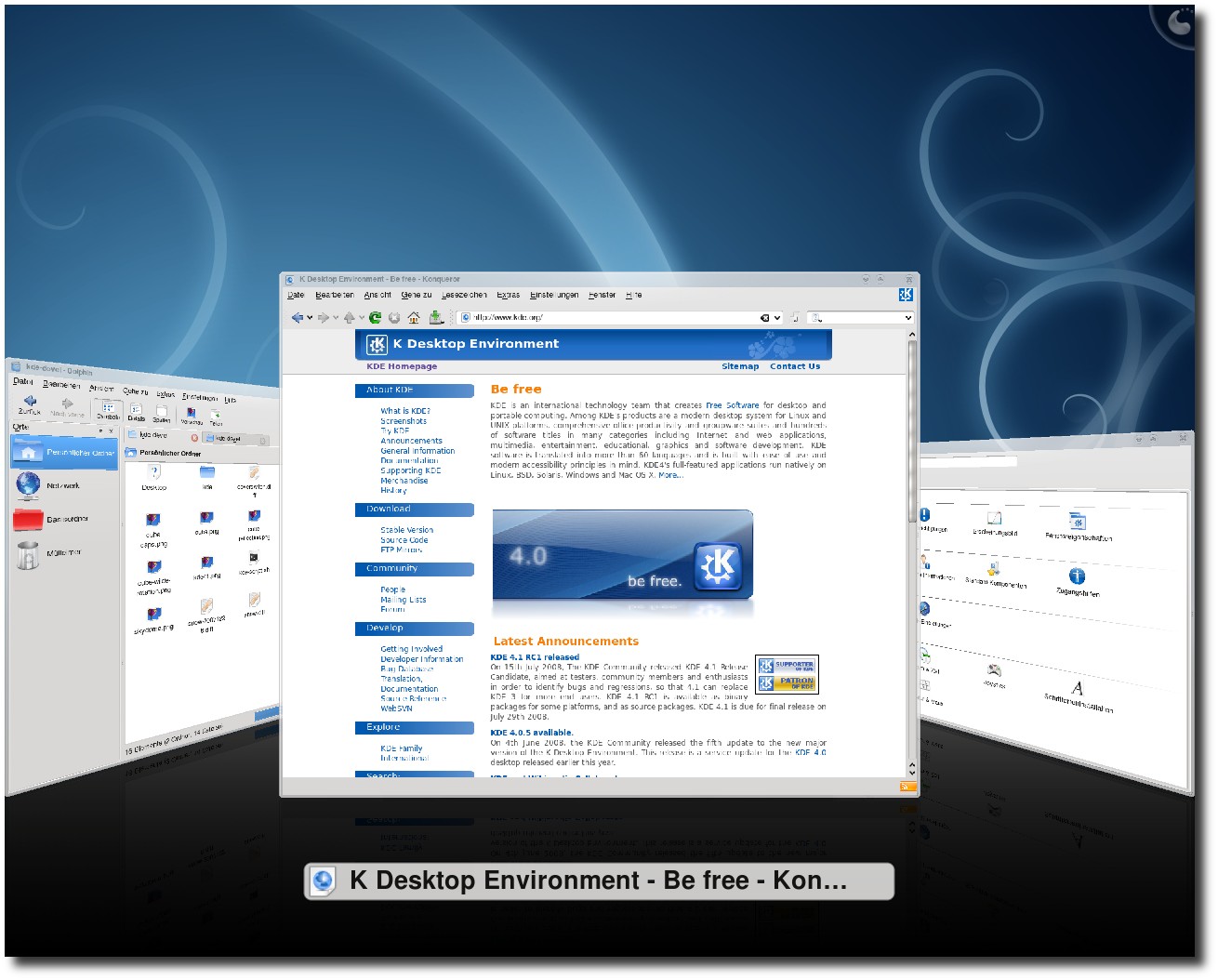Reload page with green refresh icon
This screenshot has height=980, width=1218.
pos(376,317)
